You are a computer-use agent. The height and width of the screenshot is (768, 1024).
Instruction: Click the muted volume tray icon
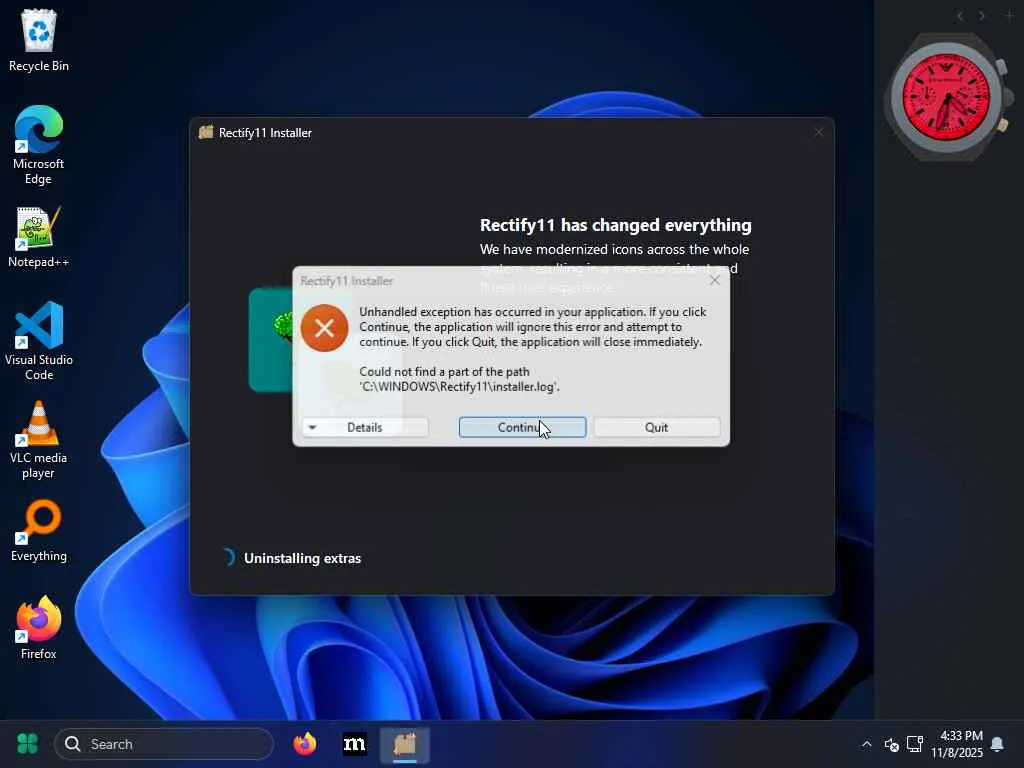[x=891, y=744]
